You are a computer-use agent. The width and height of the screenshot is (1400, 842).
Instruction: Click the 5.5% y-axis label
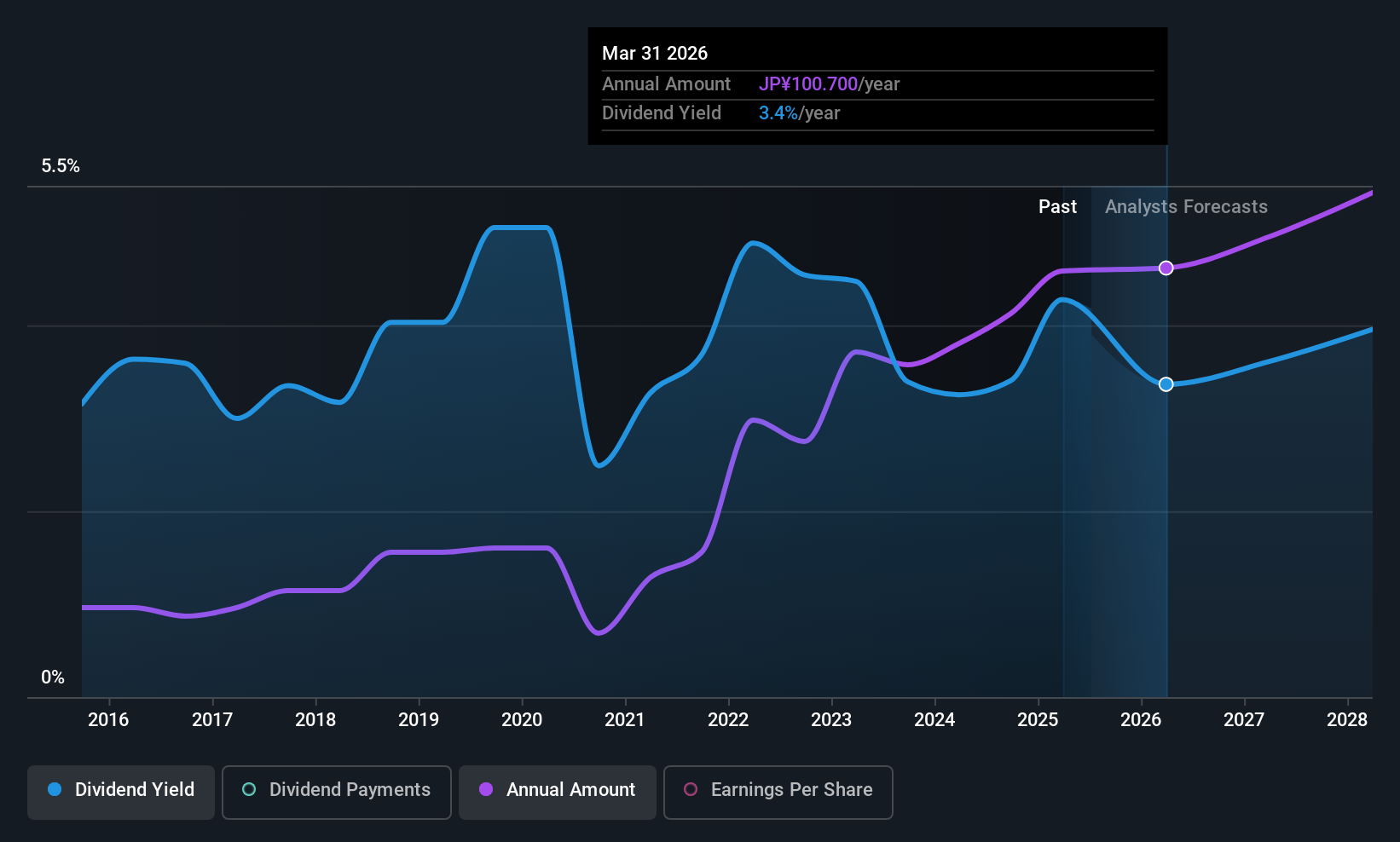coord(61,166)
